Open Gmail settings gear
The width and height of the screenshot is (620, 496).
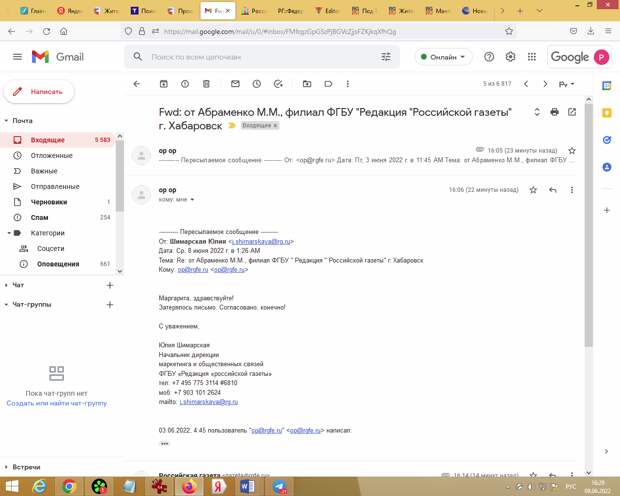click(510, 57)
